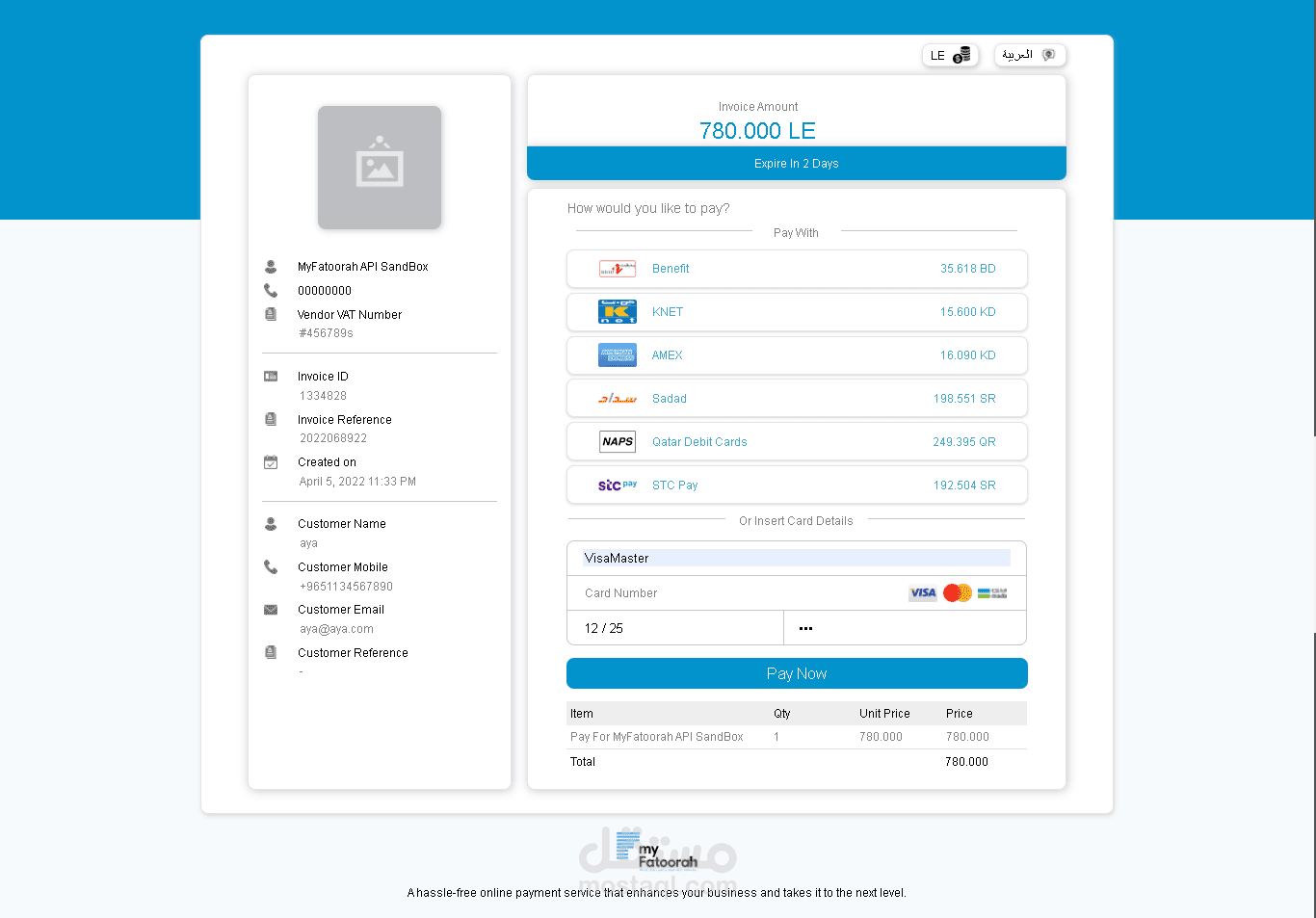The width and height of the screenshot is (1316, 918).
Task: Click the Pay For MyFatoorah API SandBox item
Action: (x=657, y=737)
